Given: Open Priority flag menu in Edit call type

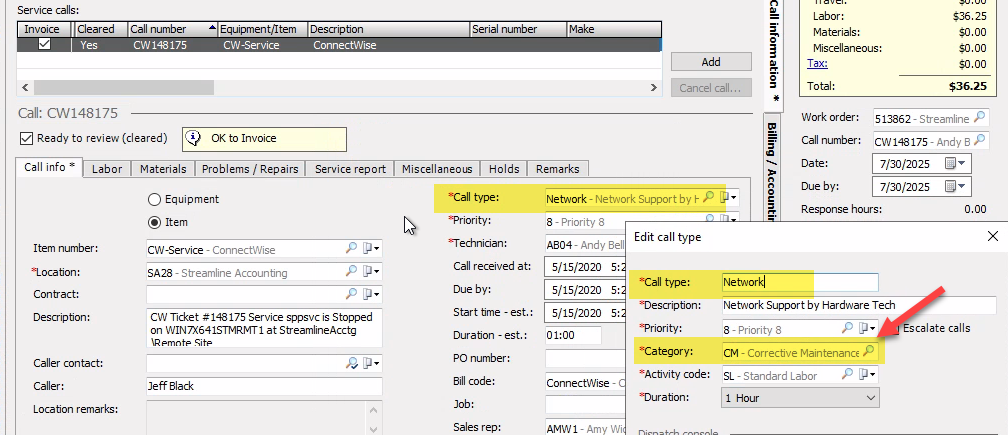Looking at the screenshot, I should coord(868,328).
